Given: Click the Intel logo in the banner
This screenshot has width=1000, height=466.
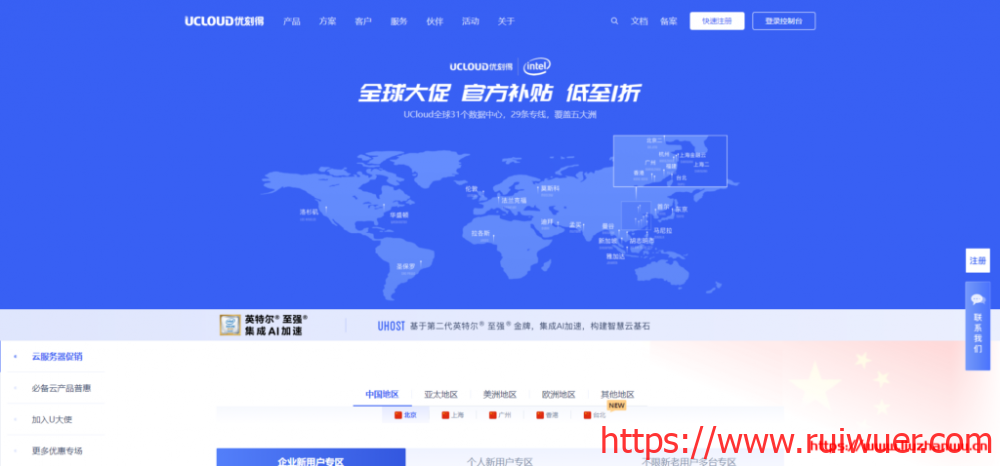Looking at the screenshot, I should [537, 66].
